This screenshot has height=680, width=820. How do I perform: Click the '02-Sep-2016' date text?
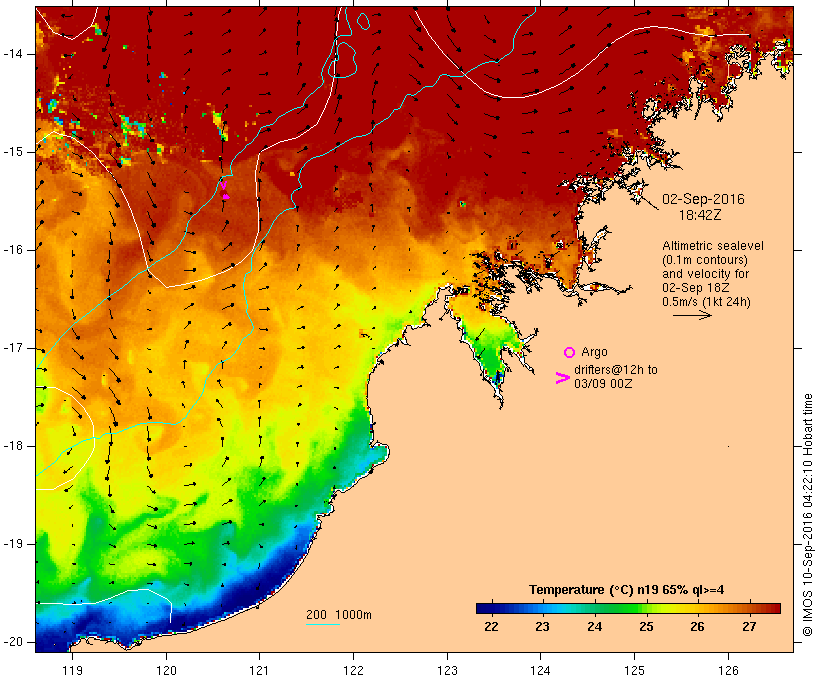(703, 199)
